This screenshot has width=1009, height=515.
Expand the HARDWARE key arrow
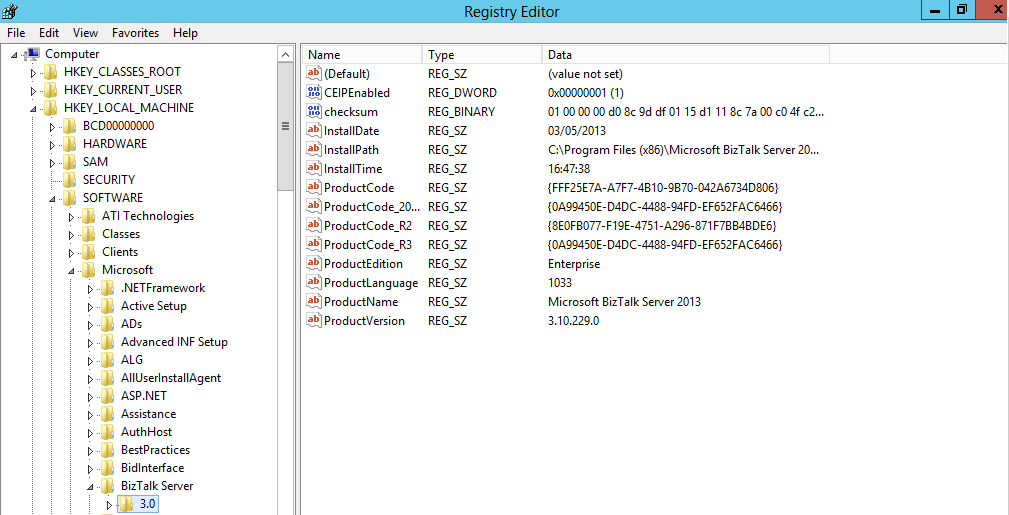(52, 144)
